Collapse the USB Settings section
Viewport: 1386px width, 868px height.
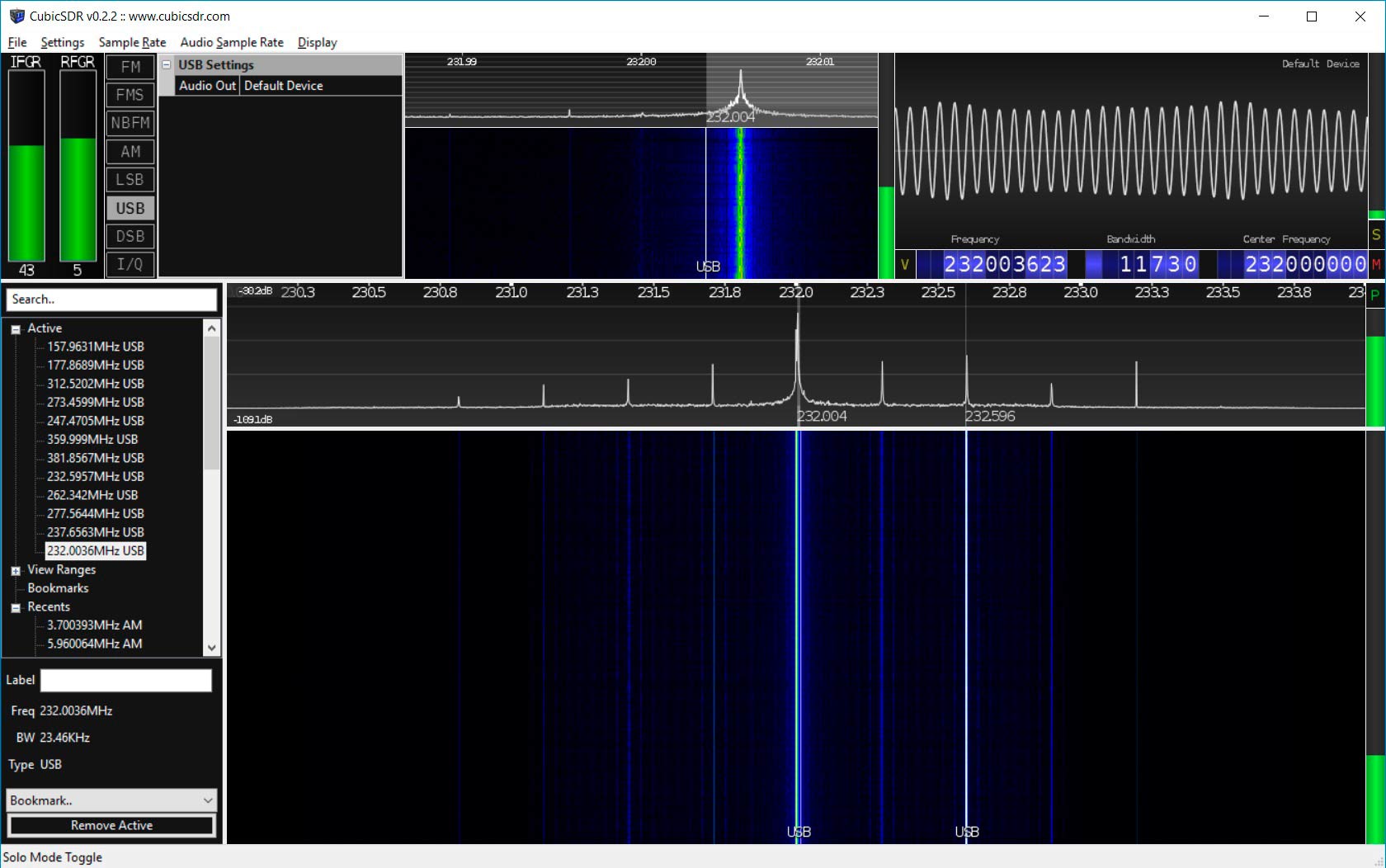167,65
